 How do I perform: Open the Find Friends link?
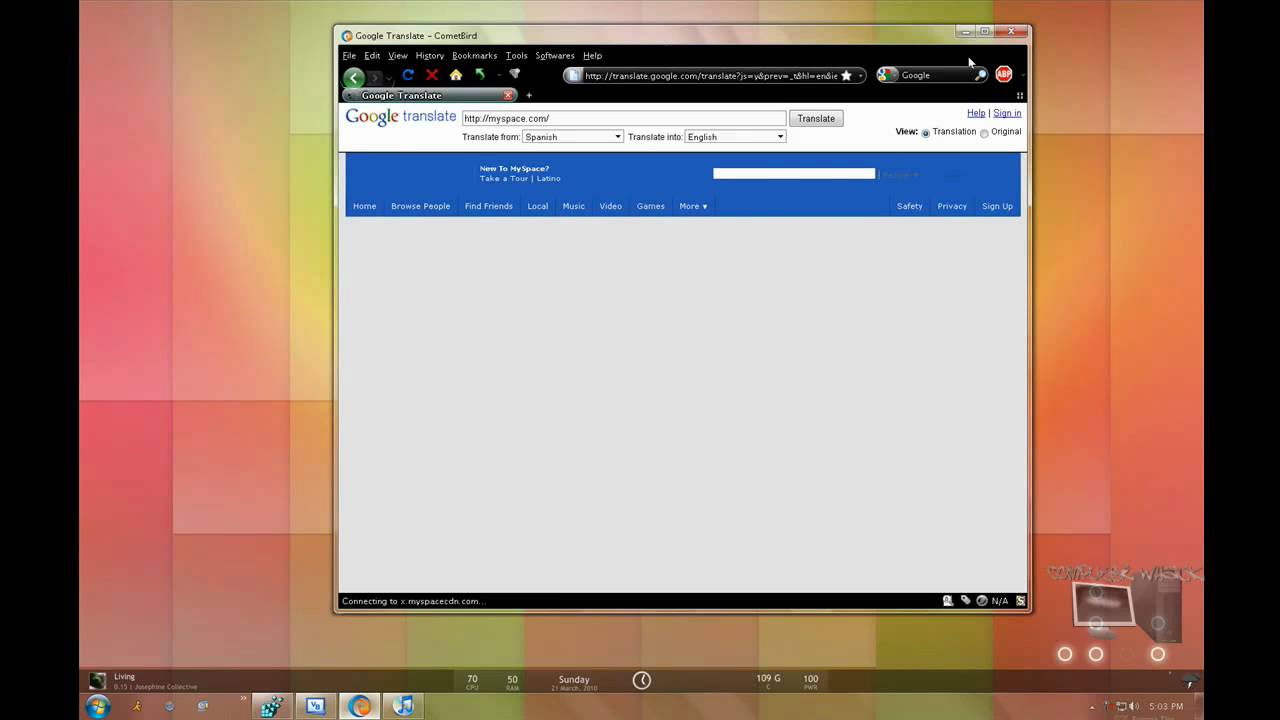point(488,206)
